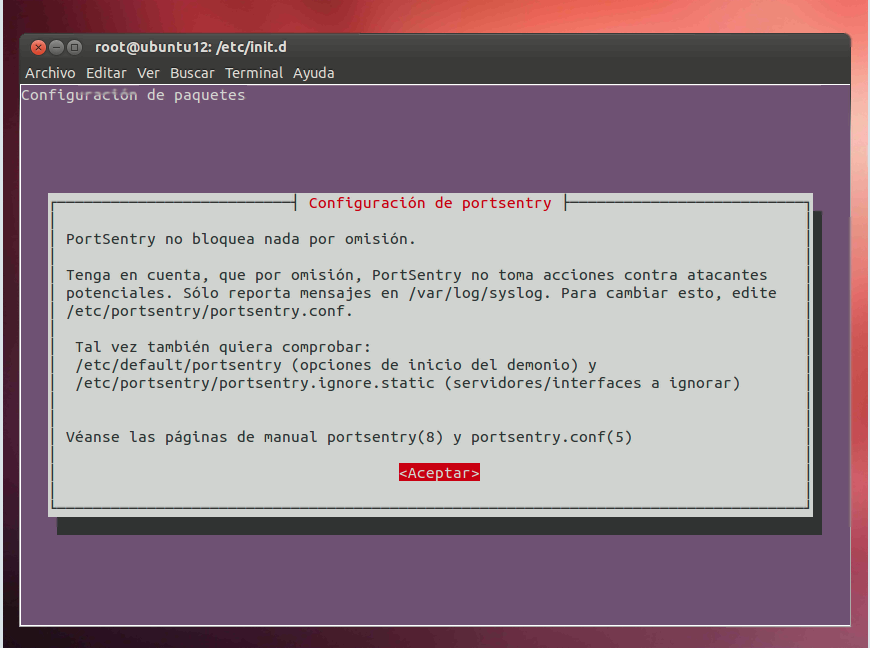Viewport: 870px width, 648px height.
Task: Open the Buscar menu
Action: click(x=192, y=73)
